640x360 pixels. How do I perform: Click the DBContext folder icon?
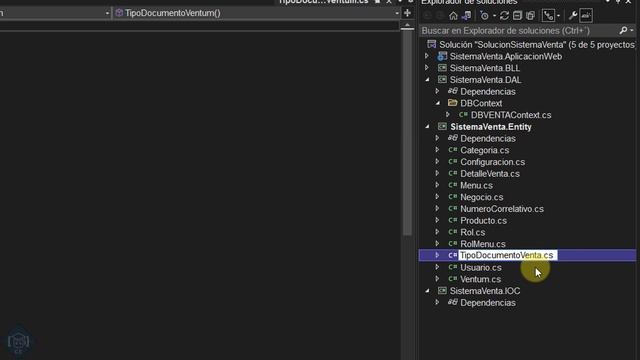tap(452, 103)
